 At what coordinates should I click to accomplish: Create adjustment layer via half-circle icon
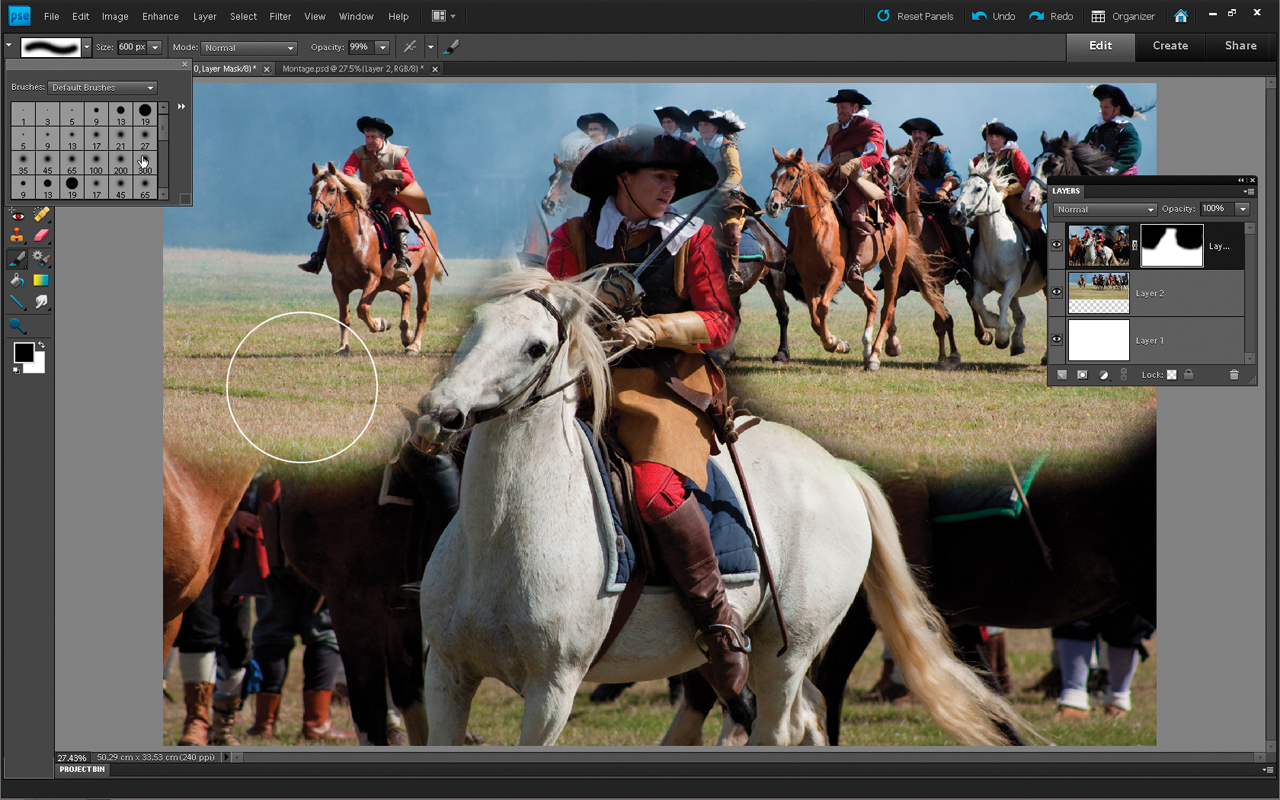tap(1104, 375)
